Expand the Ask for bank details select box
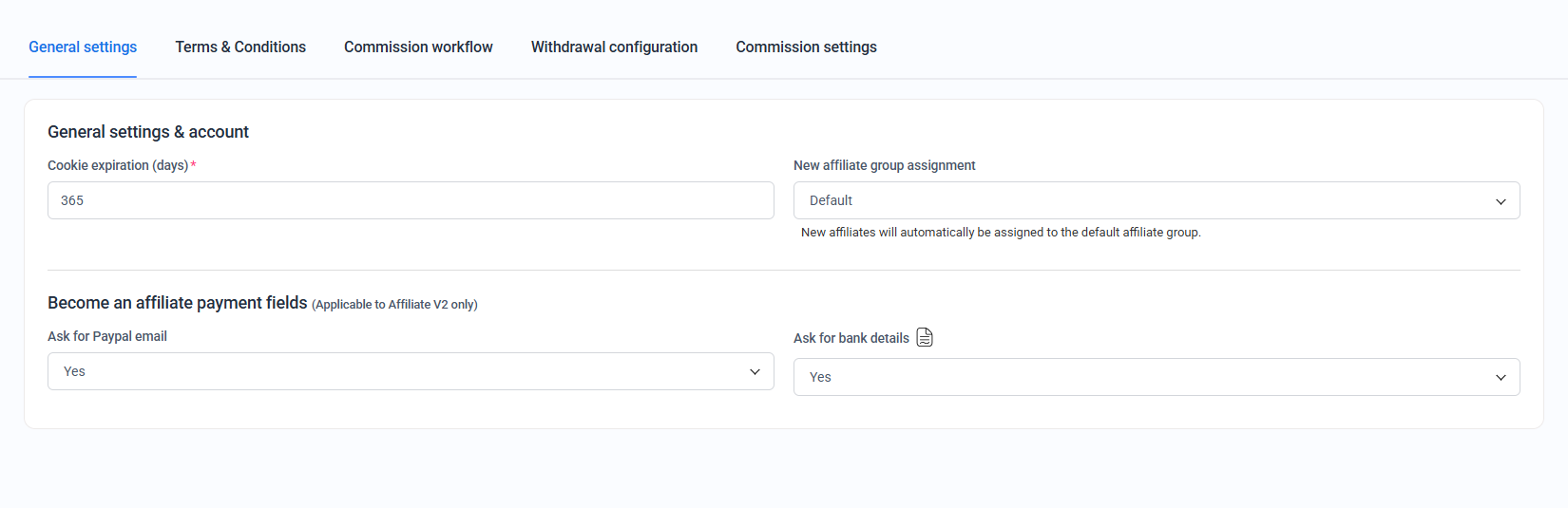This screenshot has height=508, width=1568. (x=1156, y=377)
